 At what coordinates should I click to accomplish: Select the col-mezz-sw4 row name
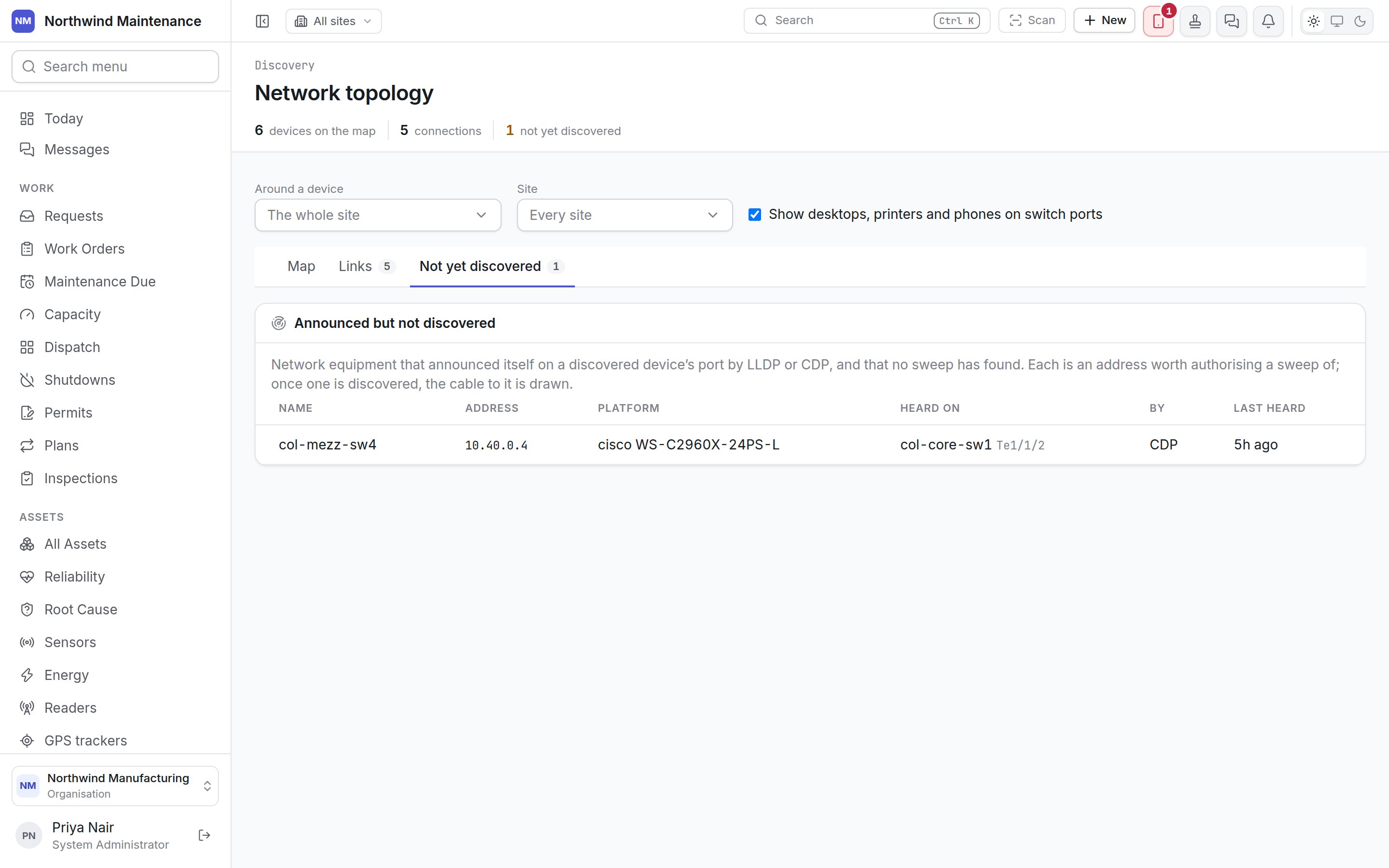[327, 445]
